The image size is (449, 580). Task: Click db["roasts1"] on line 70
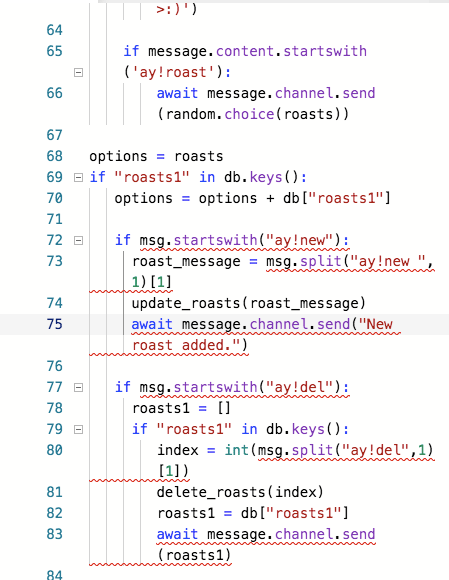[337, 199]
